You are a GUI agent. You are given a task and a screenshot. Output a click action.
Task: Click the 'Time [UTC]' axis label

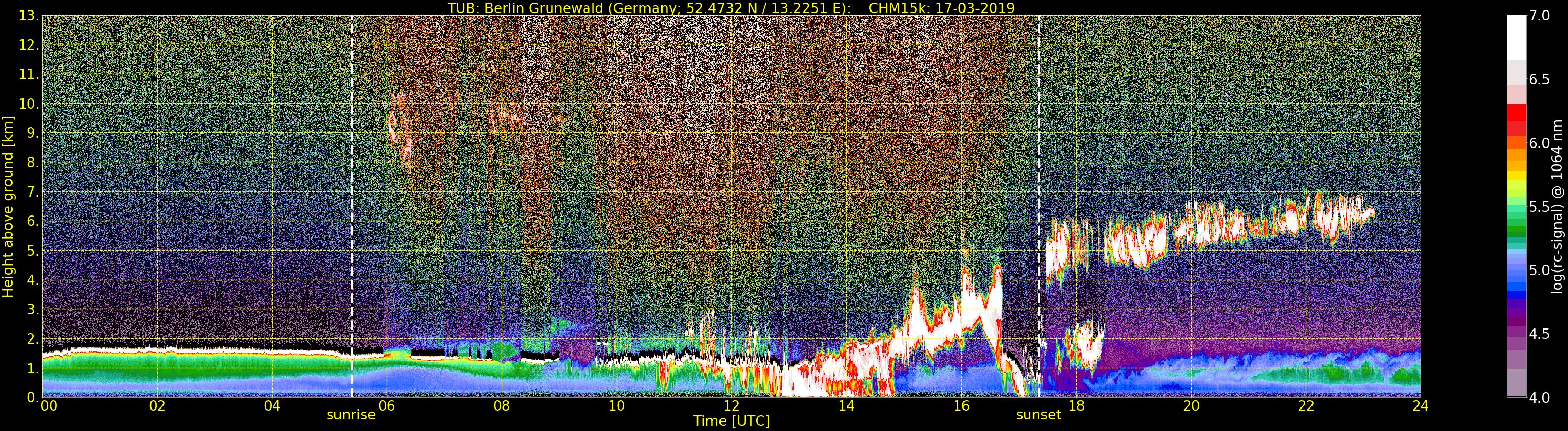pyautogui.click(x=731, y=421)
